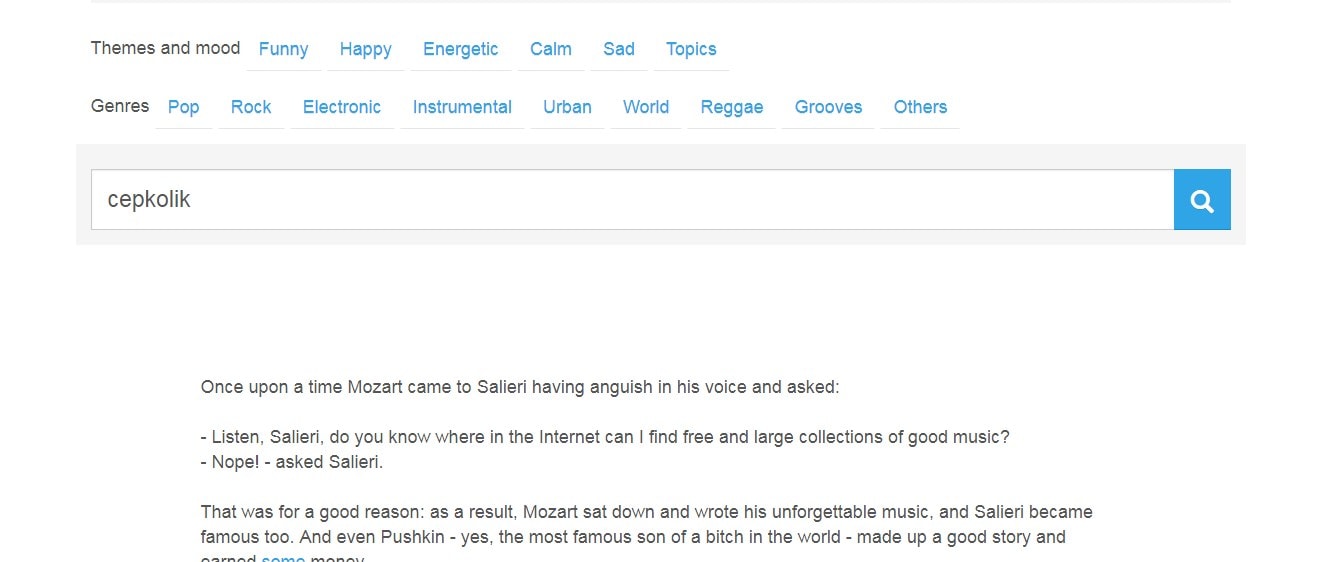This screenshot has height=562, width=1318.
Task: Open the Topics link
Action: coord(691,49)
